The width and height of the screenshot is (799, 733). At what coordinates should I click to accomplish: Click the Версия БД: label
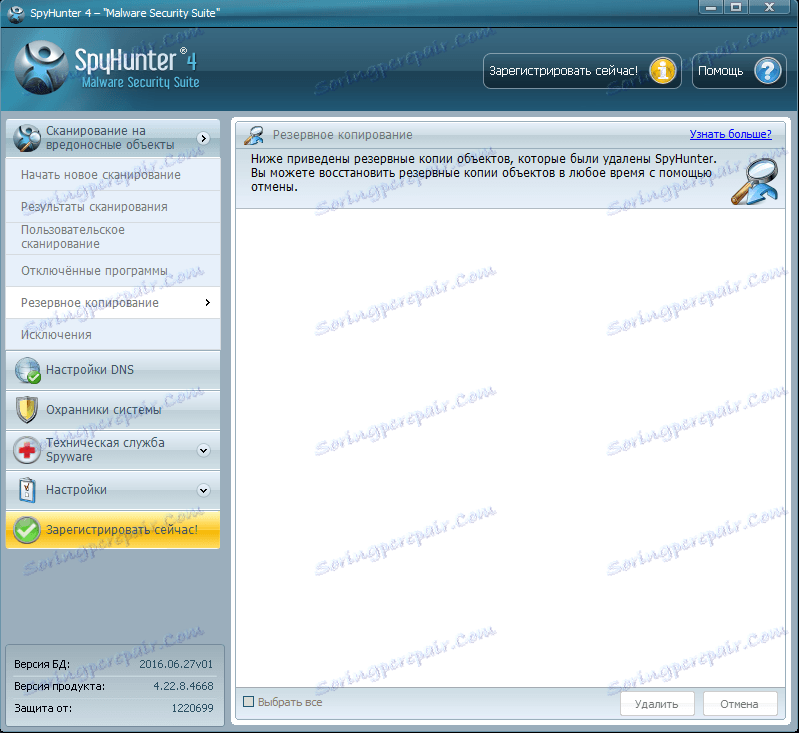tap(42, 664)
